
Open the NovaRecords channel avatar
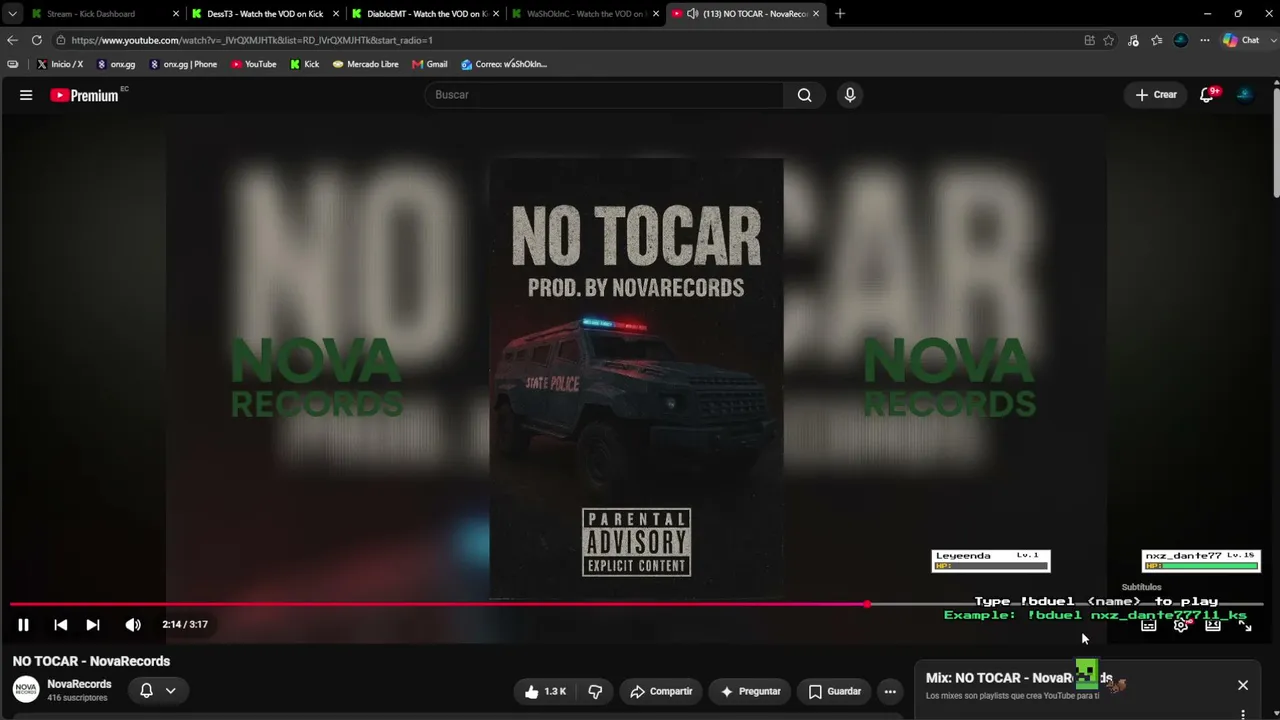[26, 690]
